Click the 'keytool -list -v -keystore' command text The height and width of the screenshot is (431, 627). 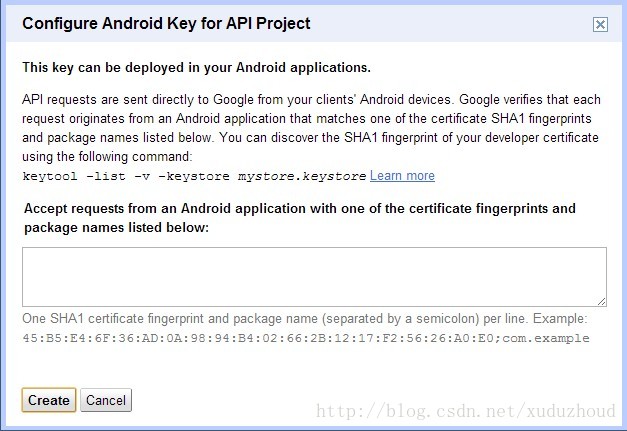(126, 176)
